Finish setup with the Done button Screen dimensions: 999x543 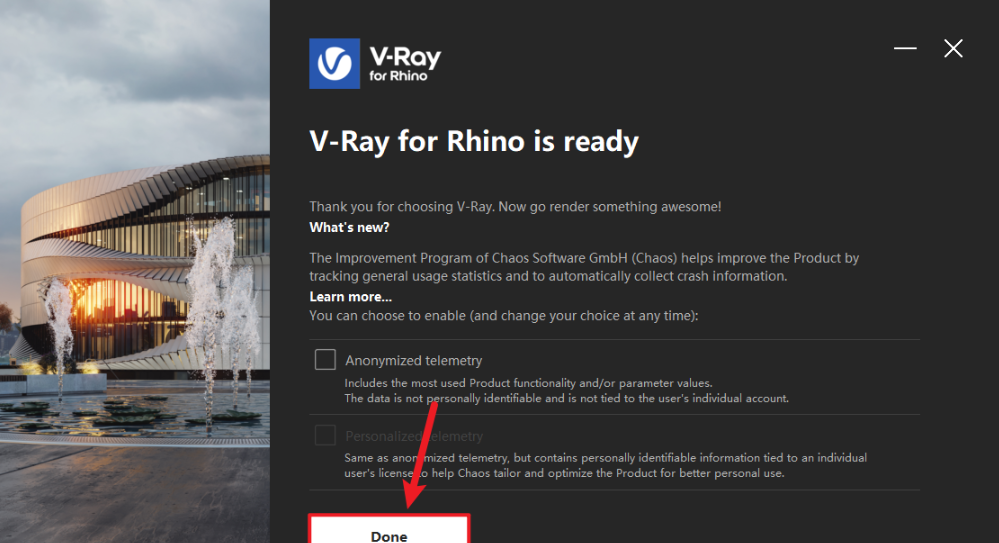389,529
